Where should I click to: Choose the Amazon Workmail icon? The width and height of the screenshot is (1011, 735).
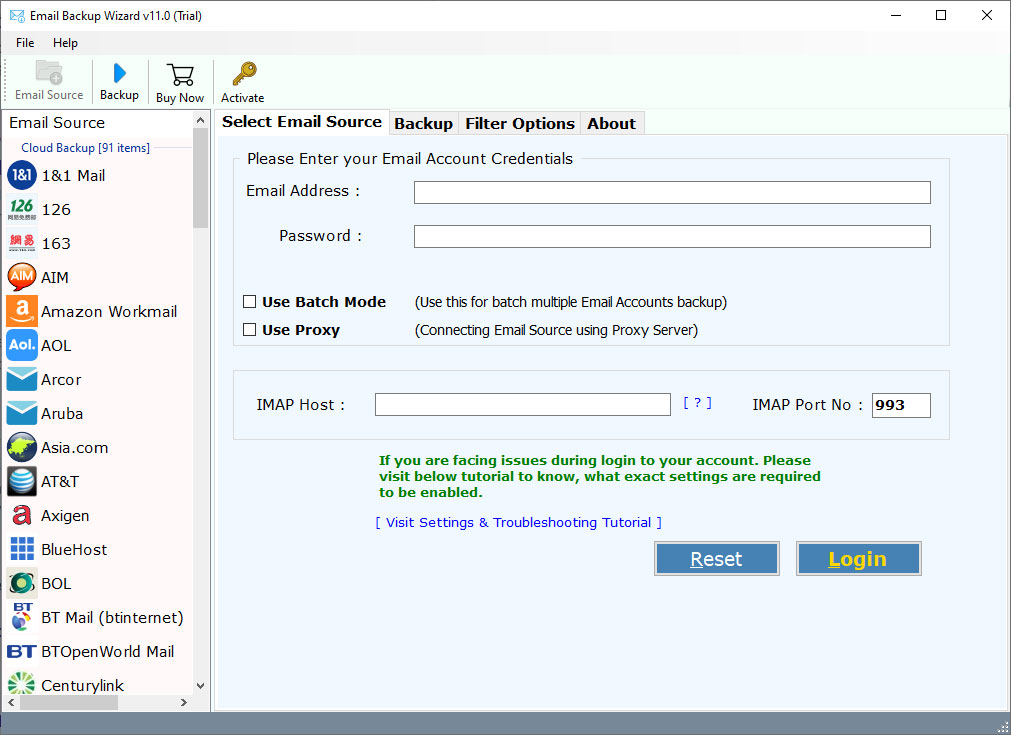coord(22,311)
